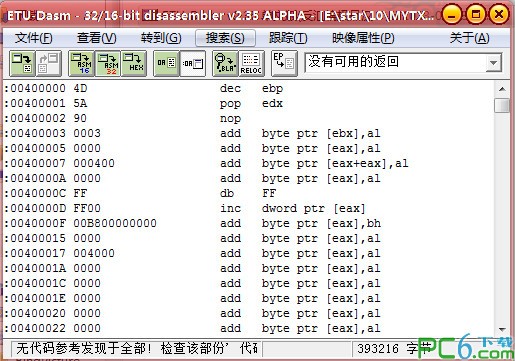Image resolution: width=515 pixels, height=361 pixels.
Task: Open the RELOC relocations icon
Action: point(252,63)
